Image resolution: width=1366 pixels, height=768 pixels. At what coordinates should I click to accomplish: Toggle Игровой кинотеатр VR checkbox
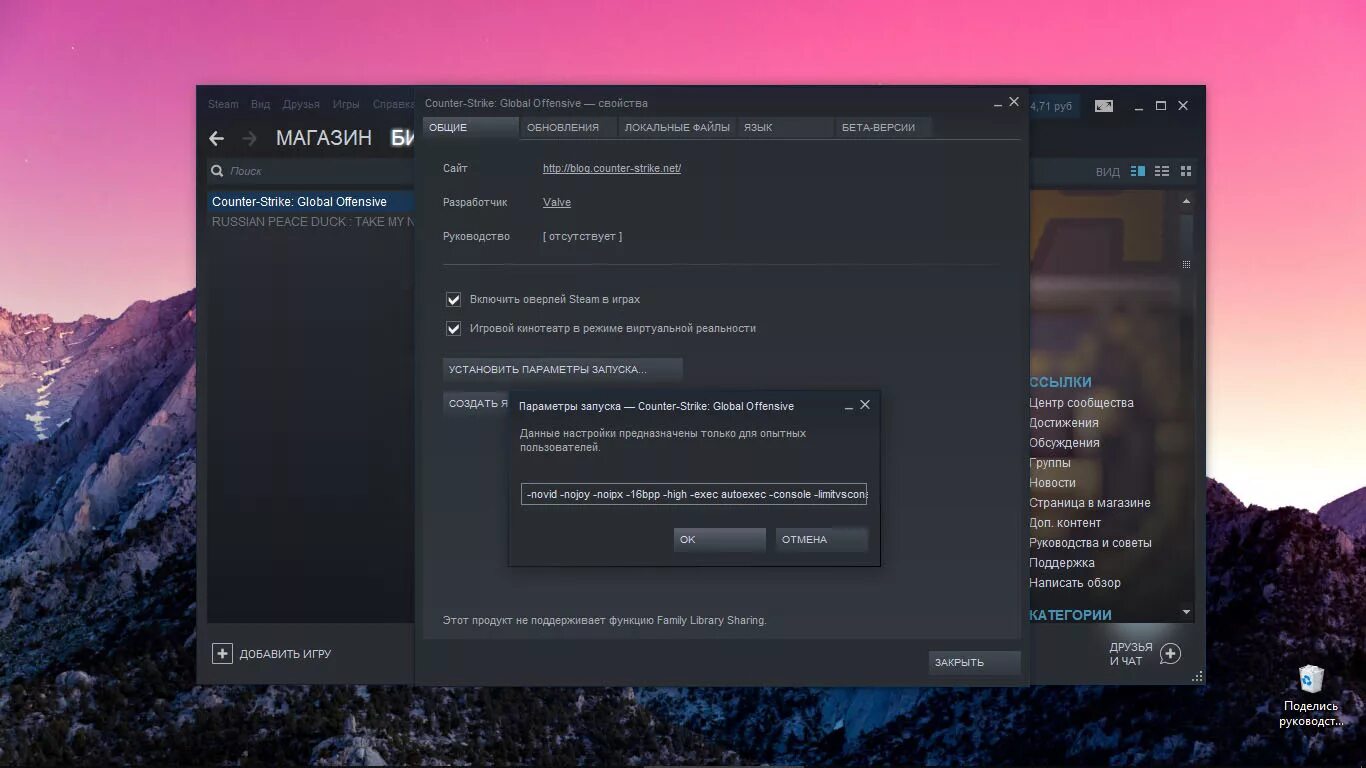[454, 329]
